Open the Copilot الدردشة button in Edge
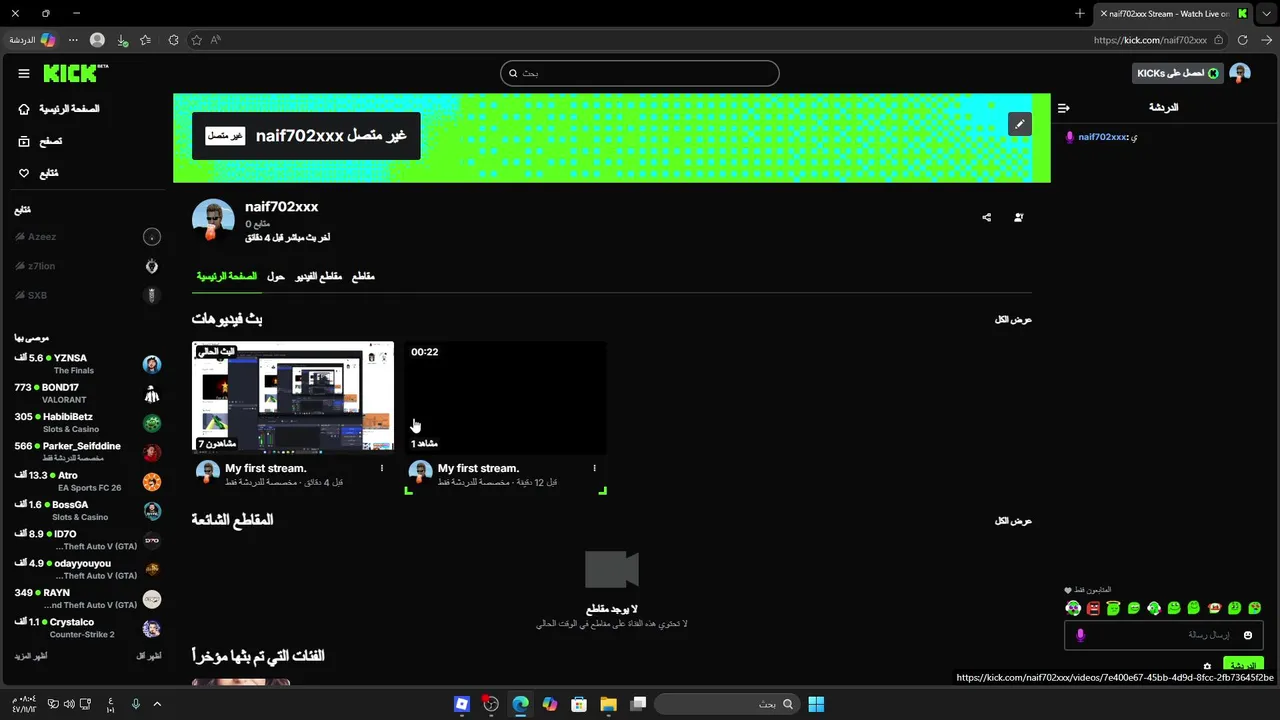This screenshot has height=720, width=1280. pos(33,40)
